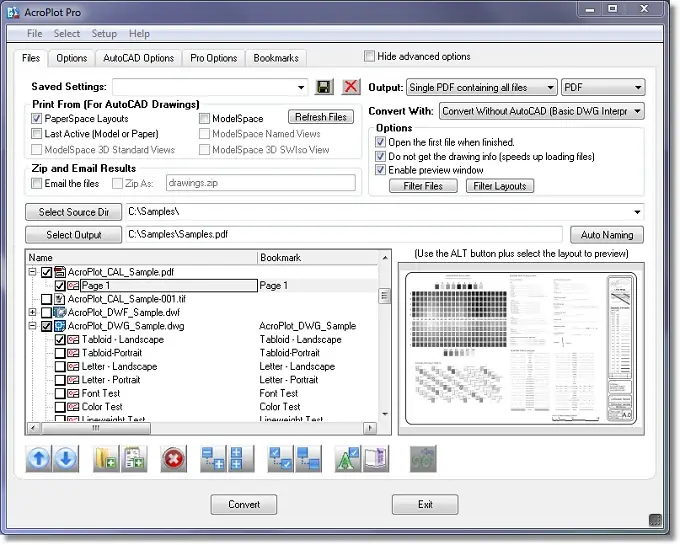Click the add folder icon
Image resolution: width=680 pixels, height=545 pixels.
pyautogui.click(x=106, y=458)
